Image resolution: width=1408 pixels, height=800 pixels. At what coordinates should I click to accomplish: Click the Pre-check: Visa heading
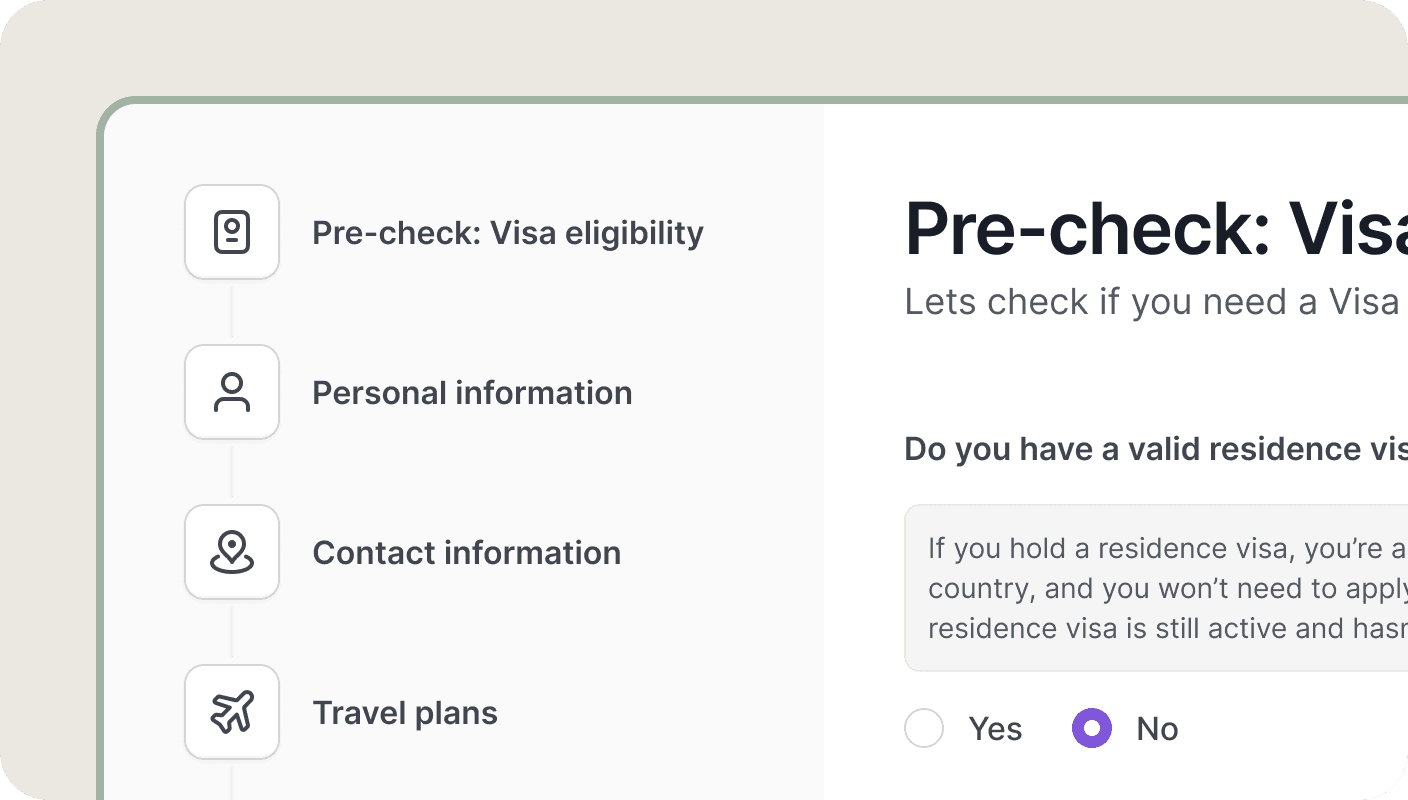tap(1150, 228)
